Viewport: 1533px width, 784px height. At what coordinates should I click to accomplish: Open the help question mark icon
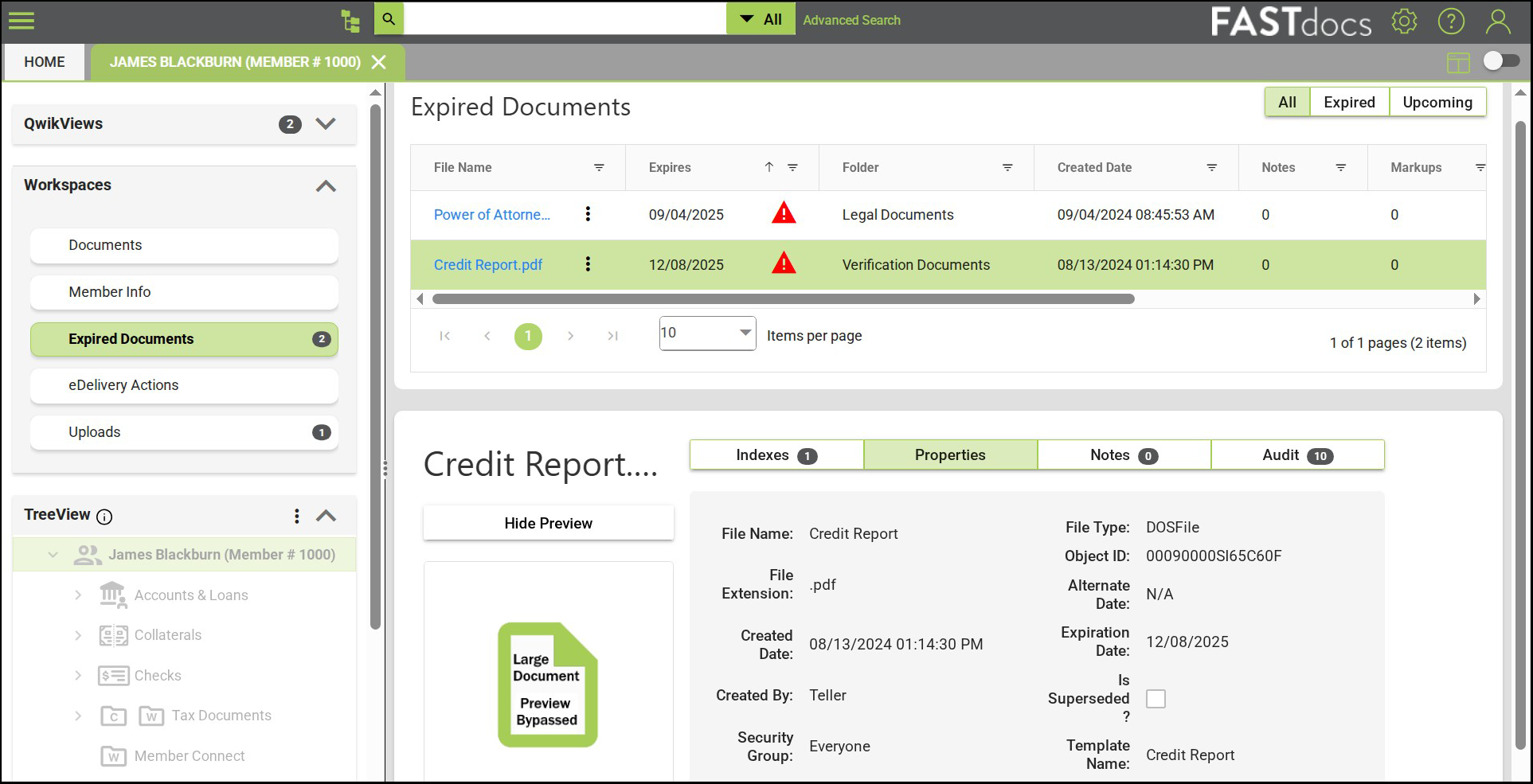point(1451,21)
